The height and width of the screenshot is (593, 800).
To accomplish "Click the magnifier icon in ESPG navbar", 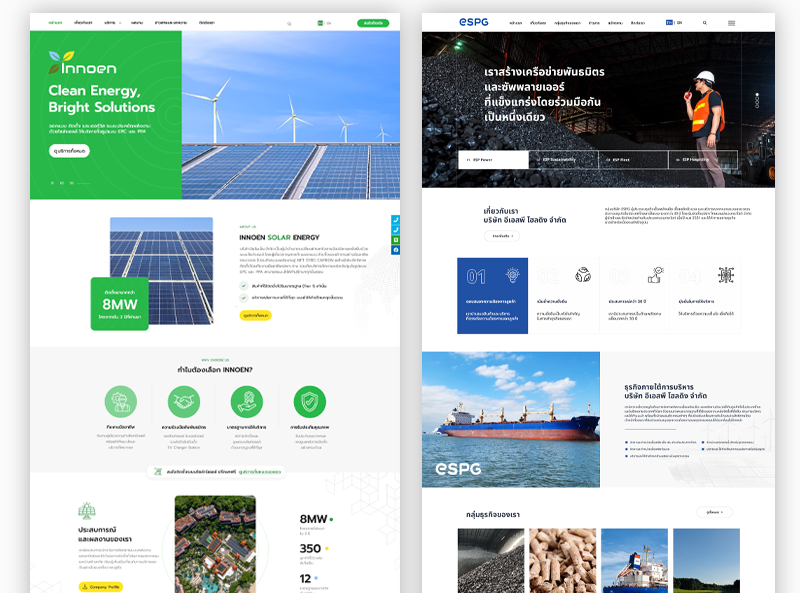I will click(x=704, y=22).
